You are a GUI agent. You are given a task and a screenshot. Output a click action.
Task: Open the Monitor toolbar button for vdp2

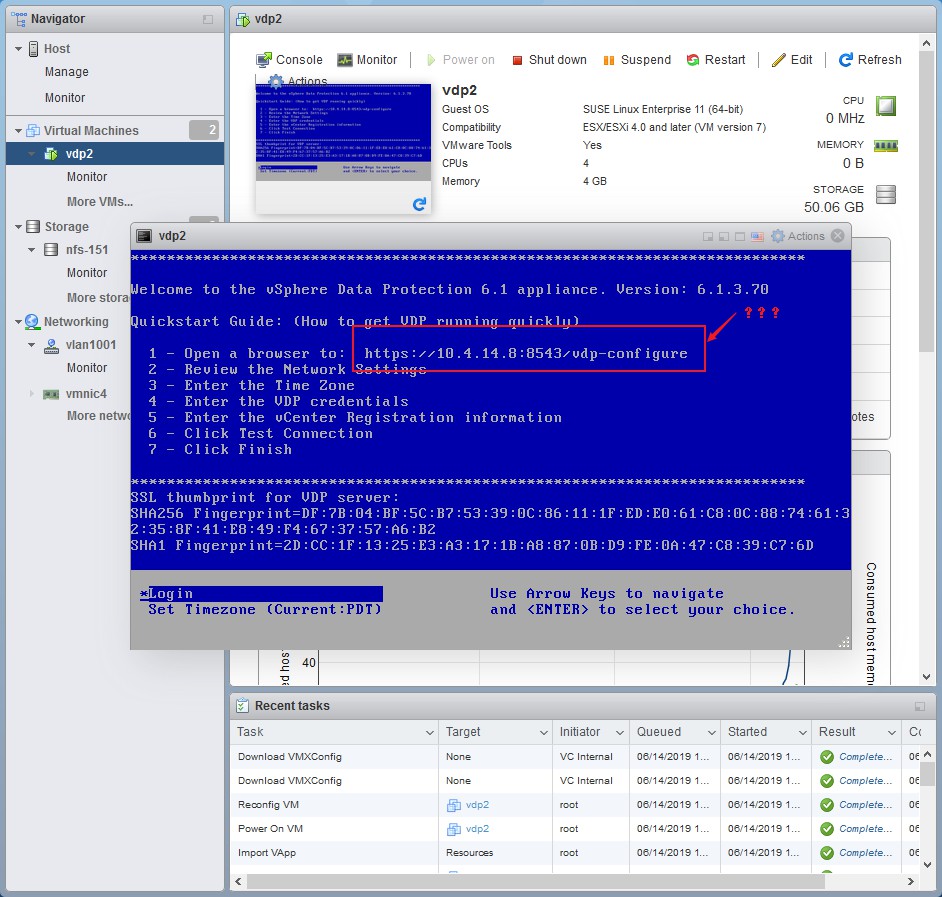pyautogui.click(x=367, y=59)
